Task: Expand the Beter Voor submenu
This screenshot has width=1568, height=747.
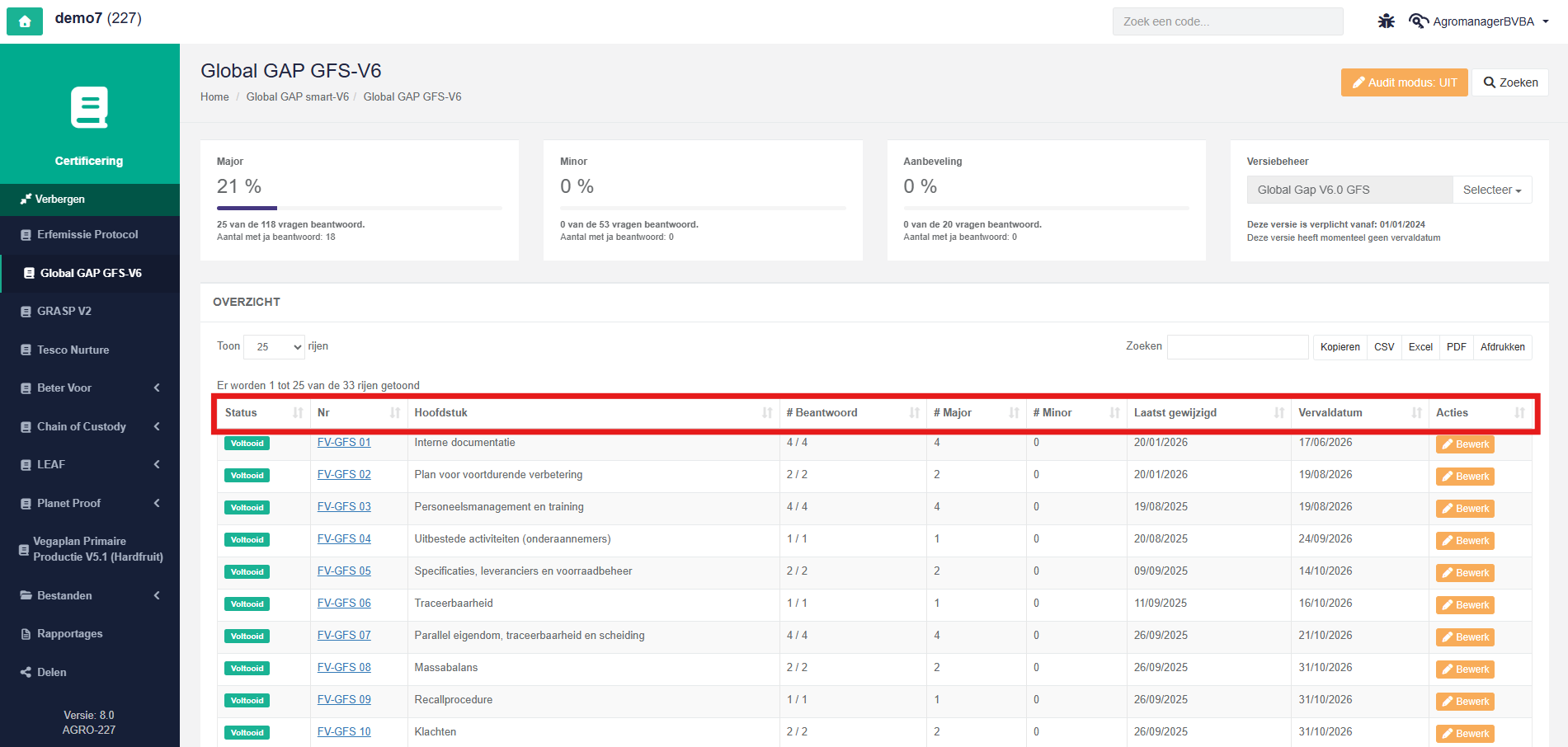Action: (x=90, y=388)
